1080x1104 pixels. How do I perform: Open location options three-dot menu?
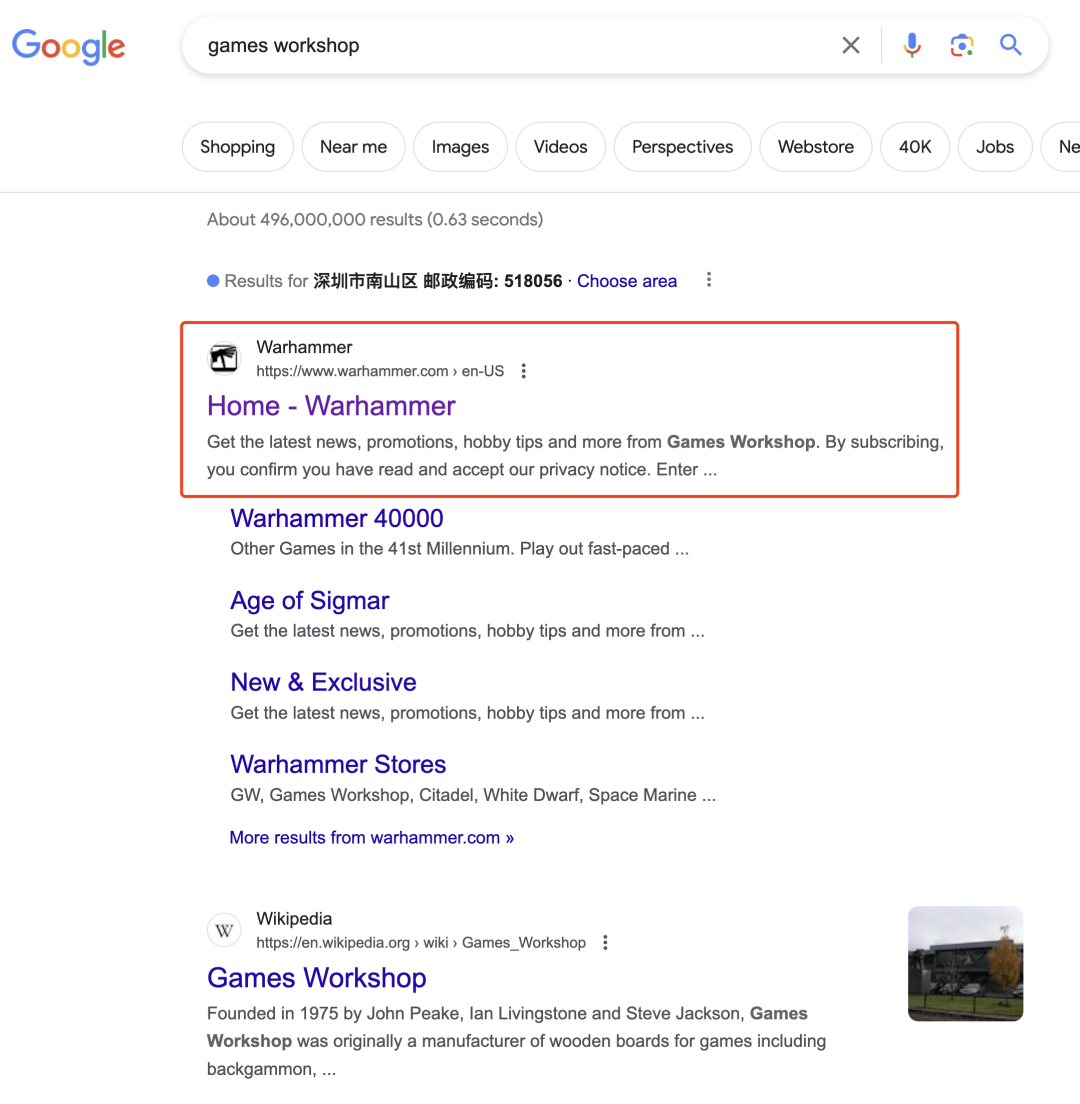coord(709,280)
